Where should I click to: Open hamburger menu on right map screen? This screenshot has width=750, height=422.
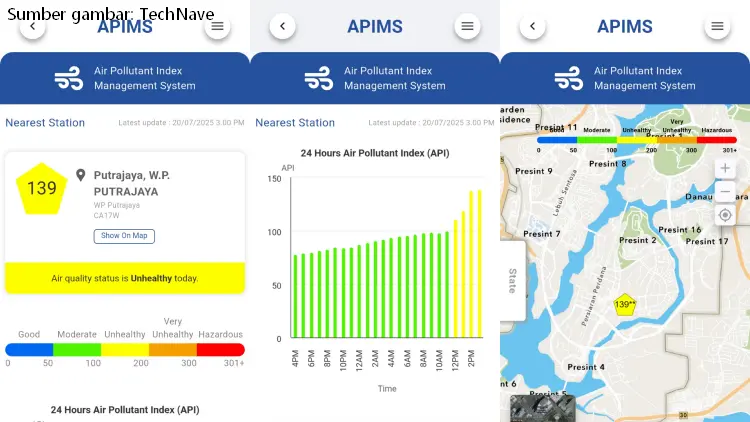coord(717,26)
